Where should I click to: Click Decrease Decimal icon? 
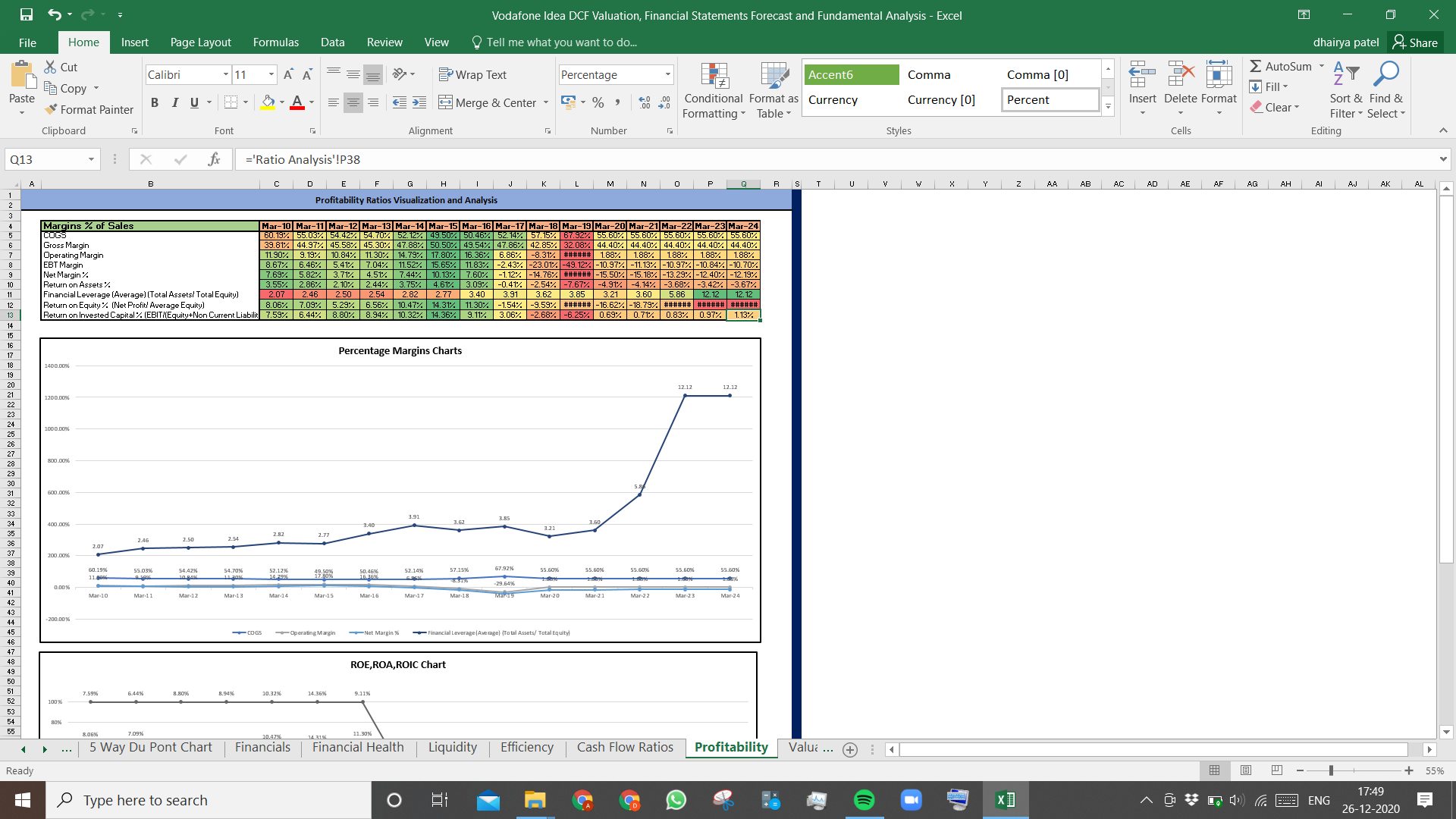click(x=664, y=102)
